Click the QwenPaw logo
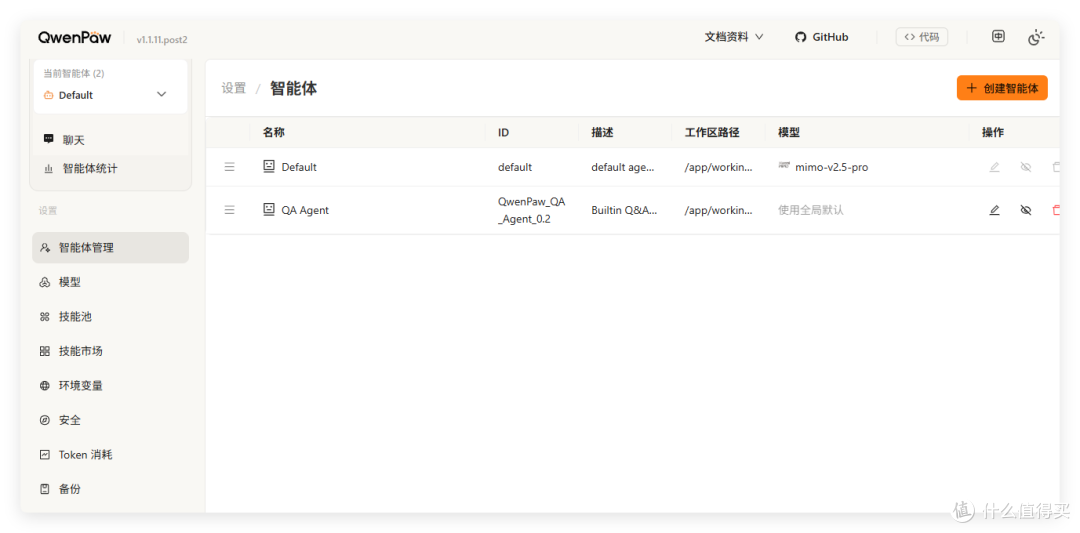The height and width of the screenshot is (533, 1080). [74, 37]
